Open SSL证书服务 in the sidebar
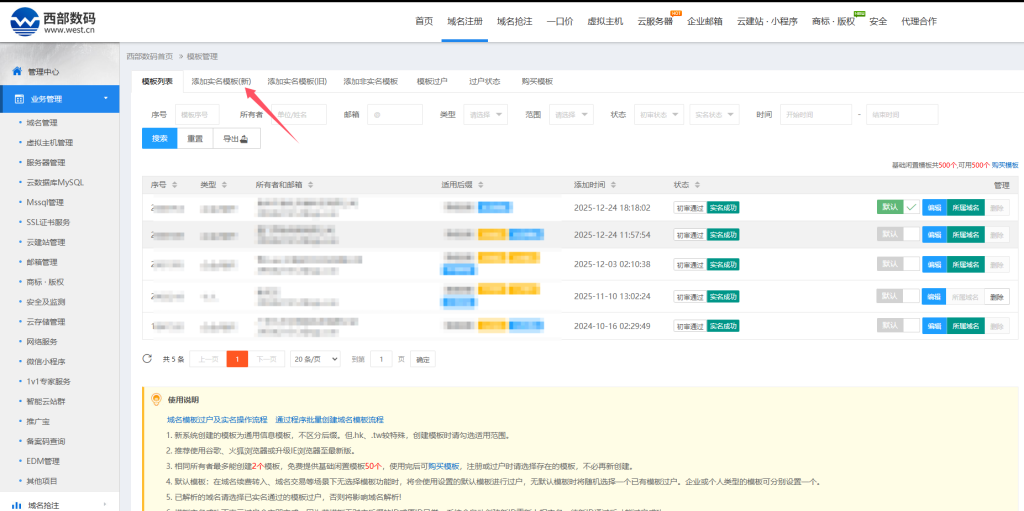The width and height of the screenshot is (1024, 511). click(48, 222)
